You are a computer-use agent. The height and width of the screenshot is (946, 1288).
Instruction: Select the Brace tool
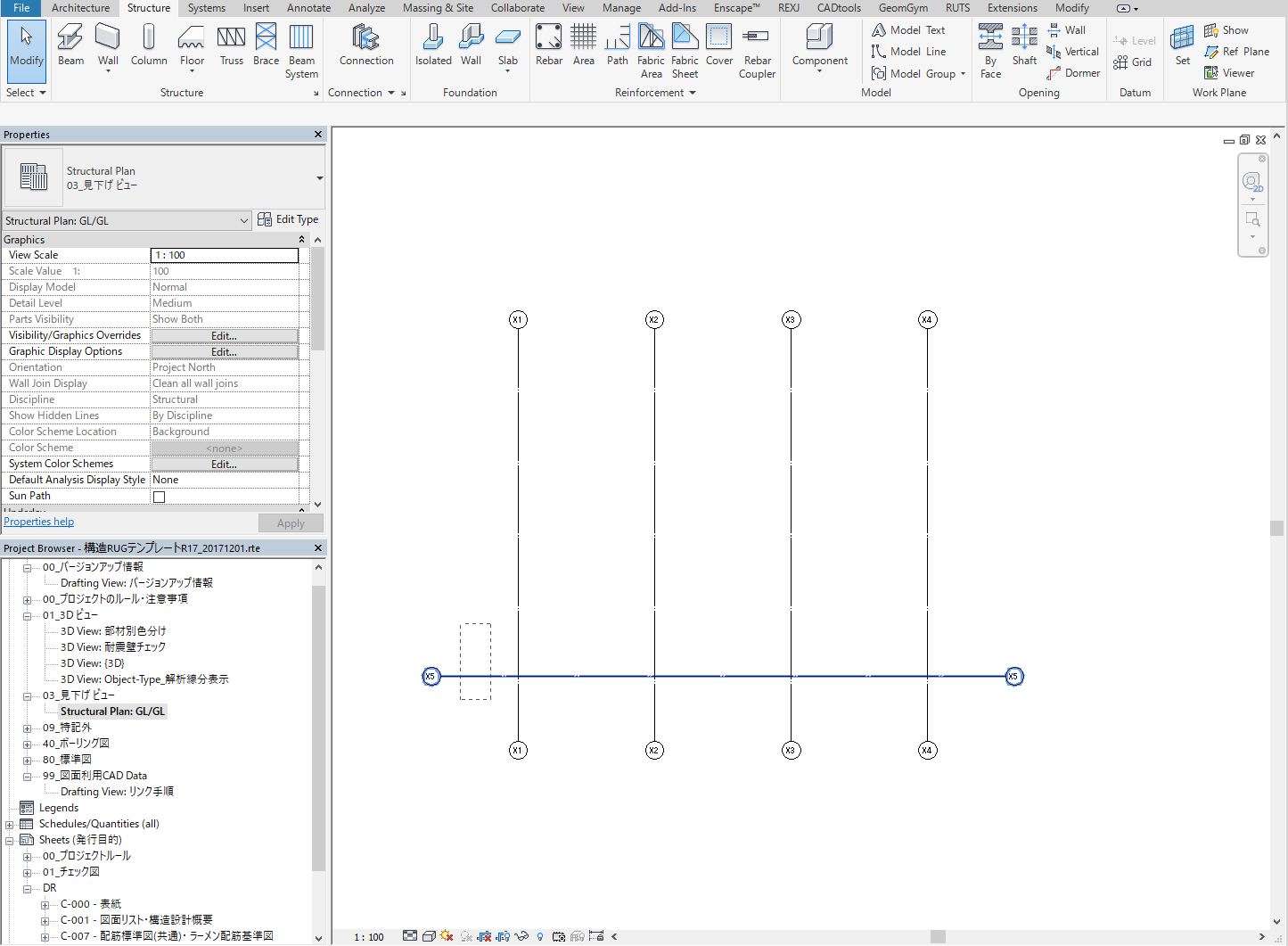coord(266,45)
